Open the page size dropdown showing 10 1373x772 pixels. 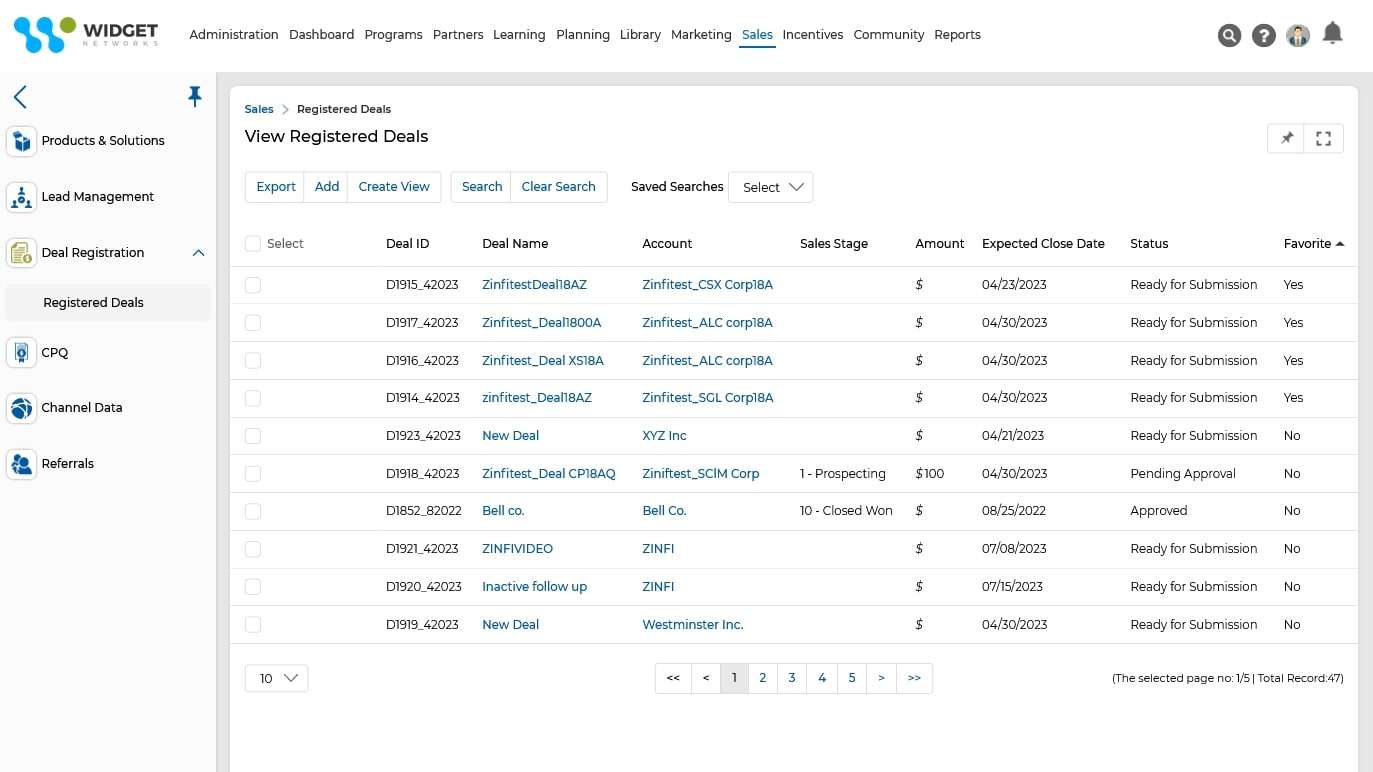click(276, 678)
